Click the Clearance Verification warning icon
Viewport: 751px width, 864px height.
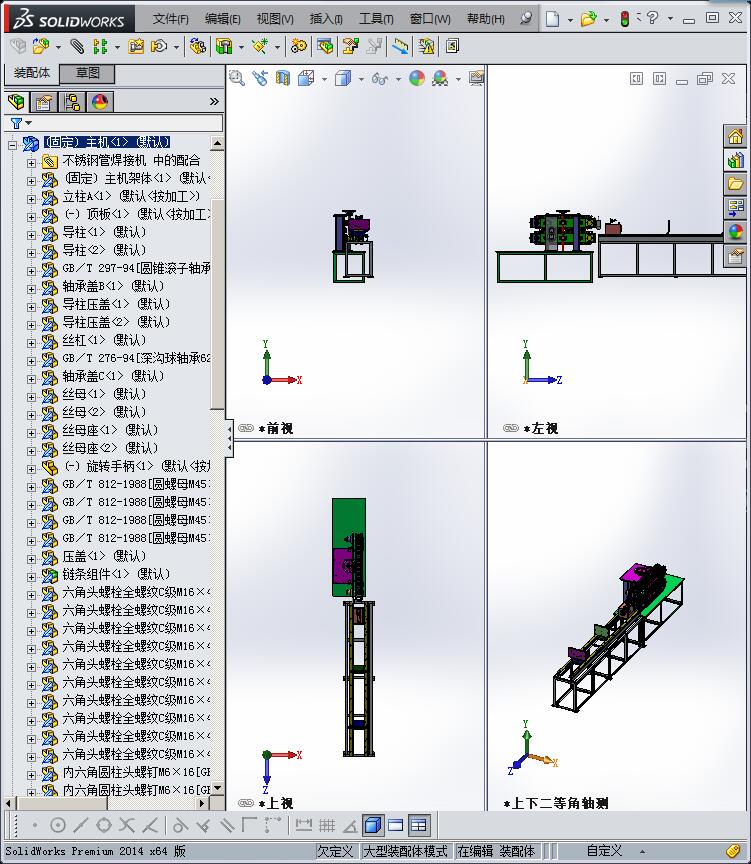(x=426, y=46)
